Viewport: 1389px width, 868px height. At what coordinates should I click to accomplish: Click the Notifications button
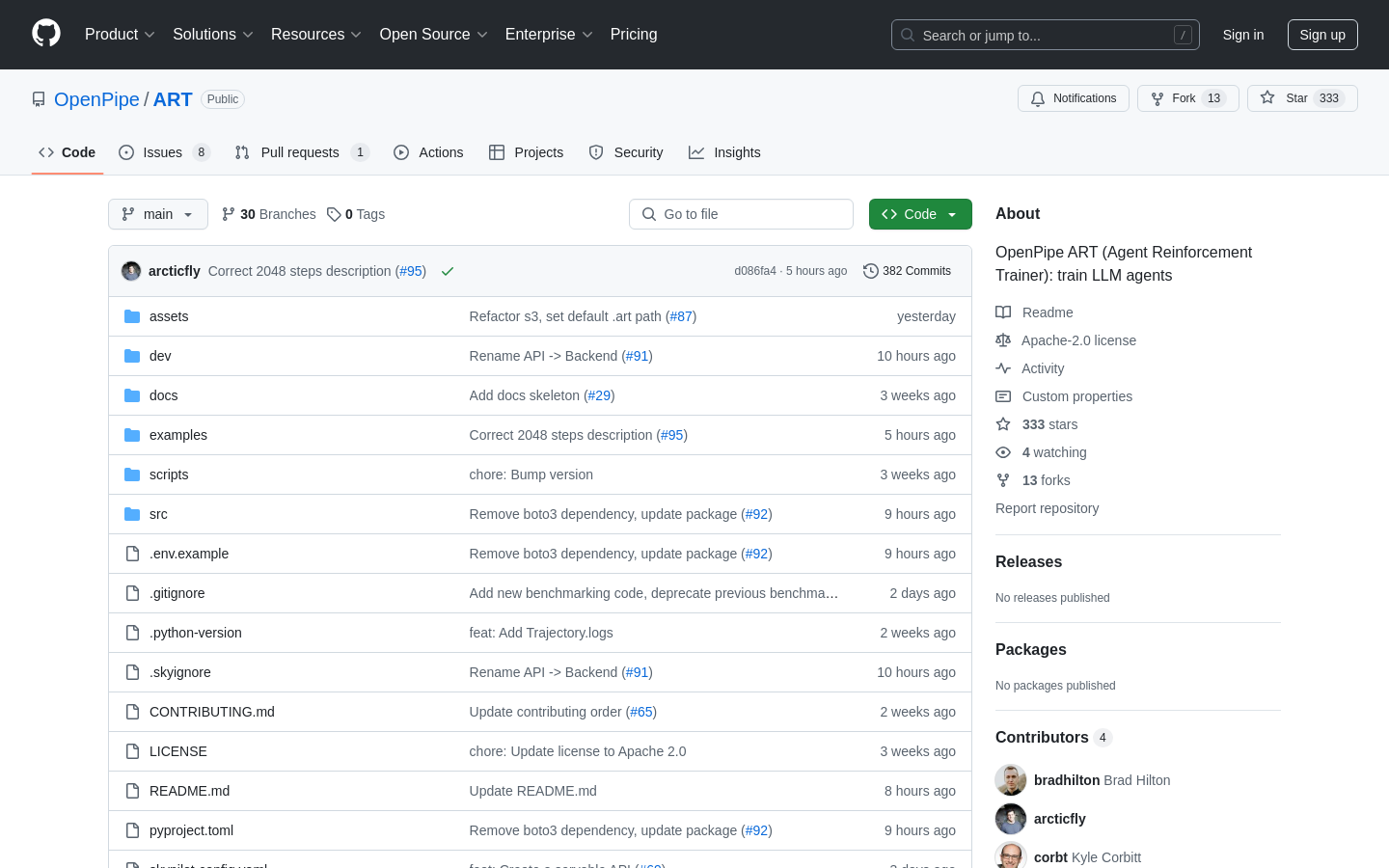click(1074, 98)
